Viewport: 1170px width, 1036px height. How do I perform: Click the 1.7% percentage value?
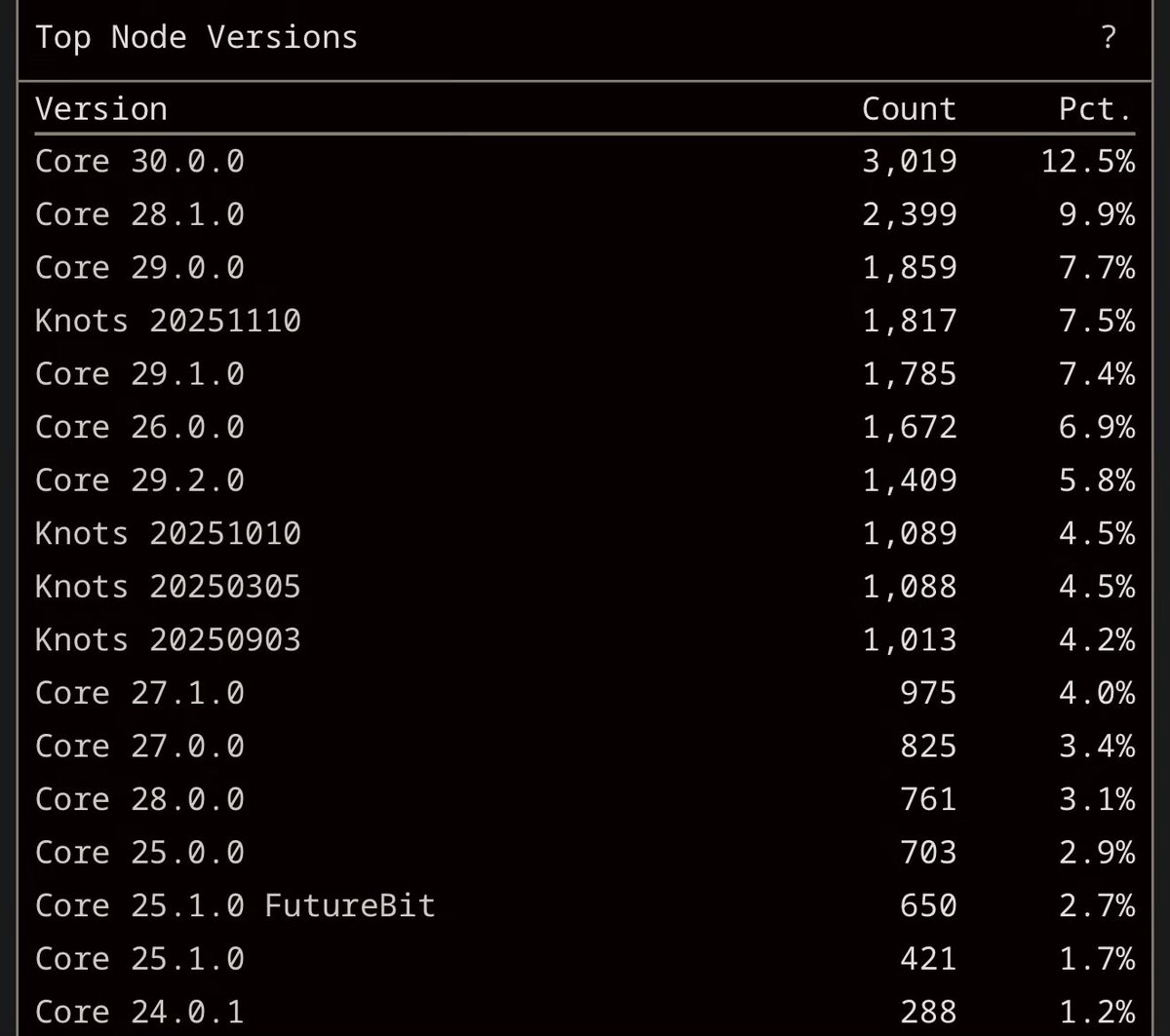click(1097, 958)
